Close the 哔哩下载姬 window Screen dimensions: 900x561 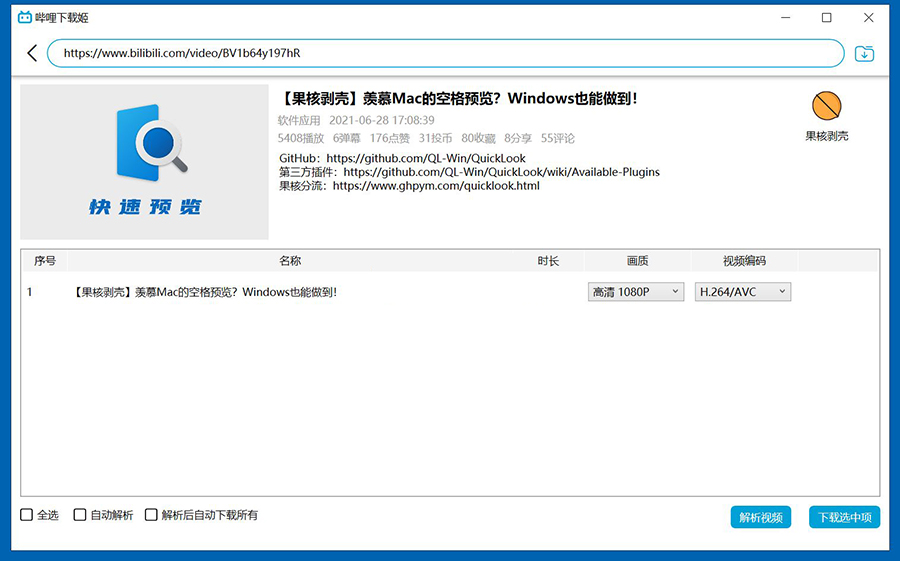coord(872,18)
